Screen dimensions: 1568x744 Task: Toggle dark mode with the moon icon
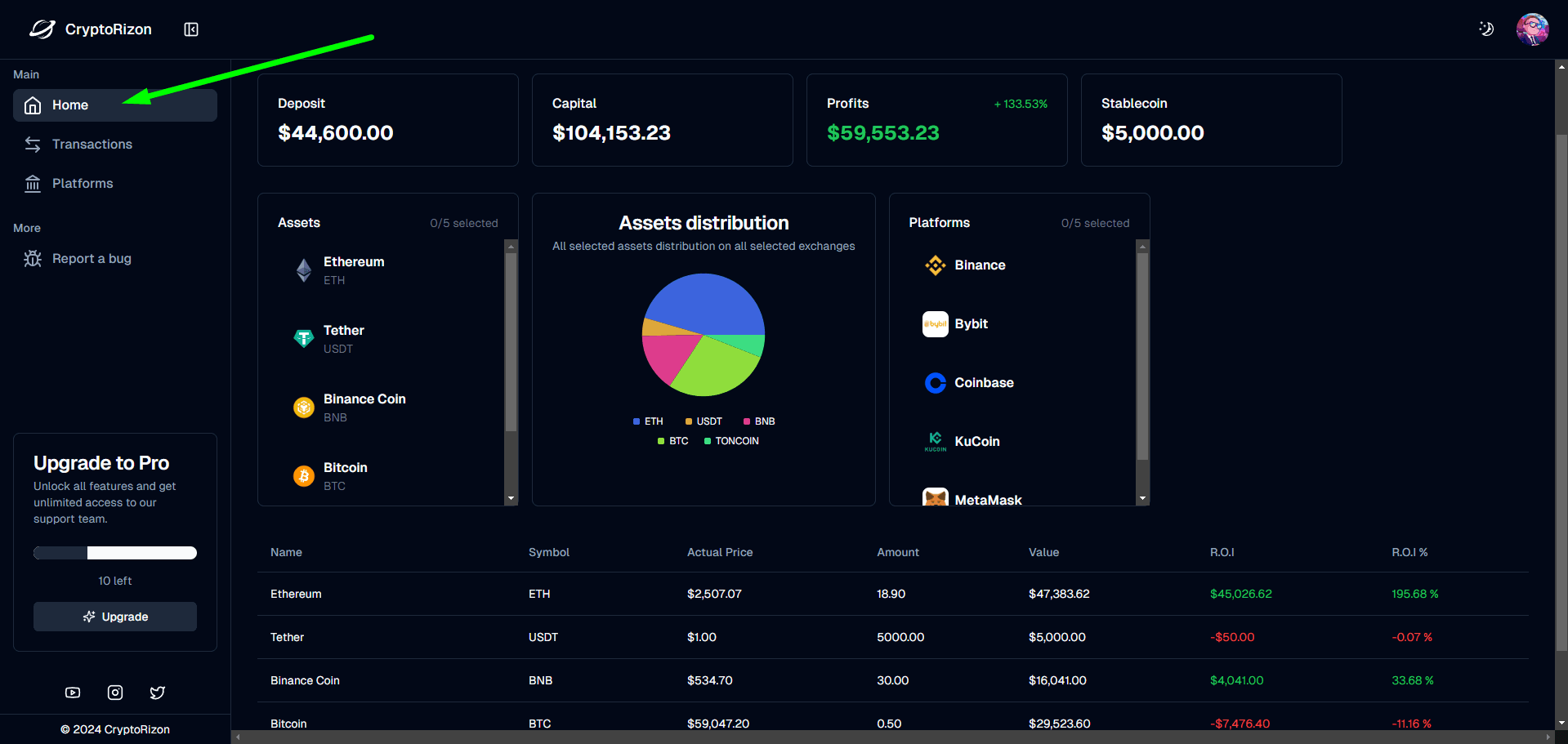pyautogui.click(x=1486, y=29)
